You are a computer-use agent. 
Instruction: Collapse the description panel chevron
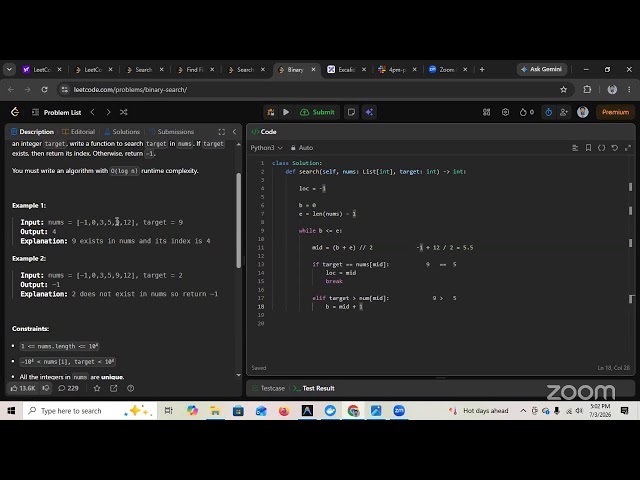point(234,131)
